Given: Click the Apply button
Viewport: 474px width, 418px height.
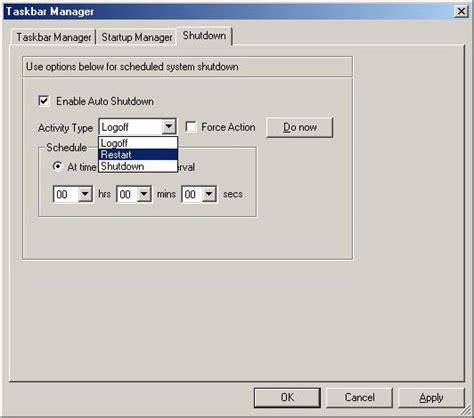Looking at the screenshot, I should tap(431, 397).
